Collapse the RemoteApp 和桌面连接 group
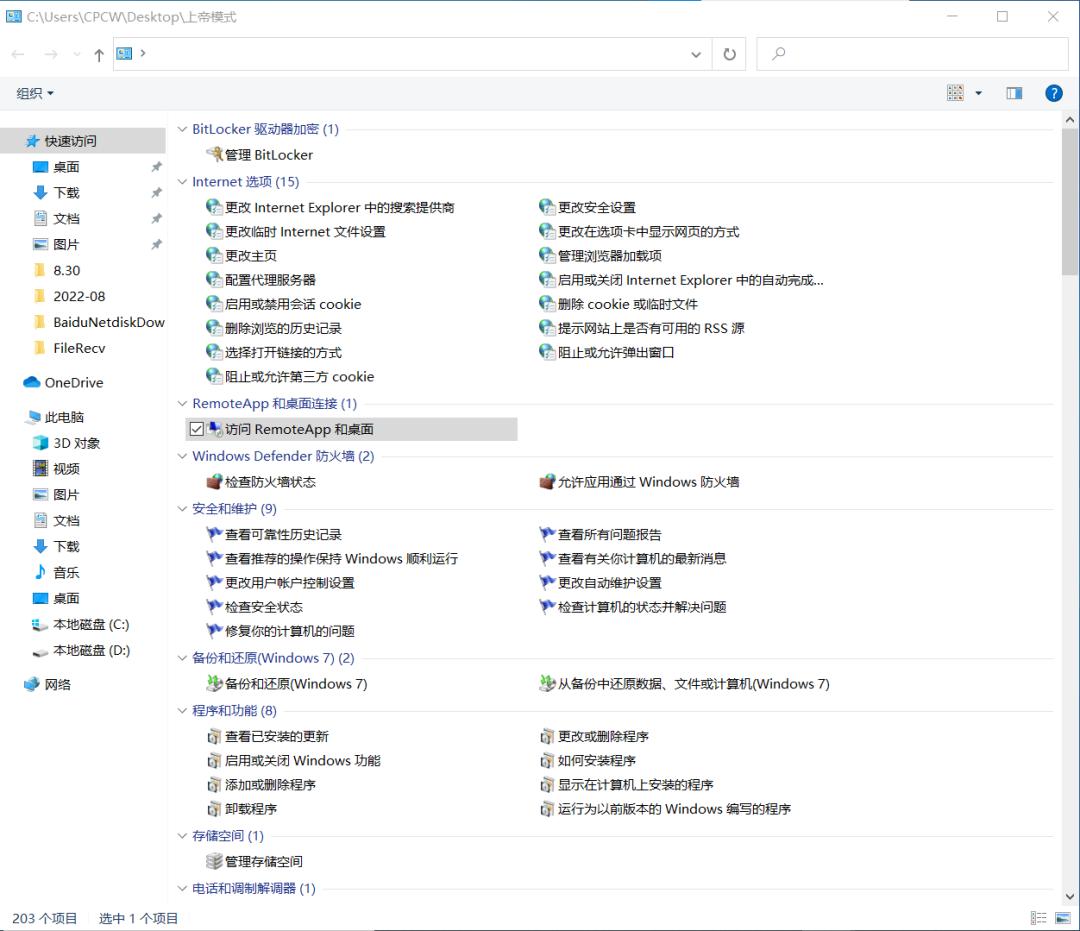1080x931 pixels. (182, 404)
